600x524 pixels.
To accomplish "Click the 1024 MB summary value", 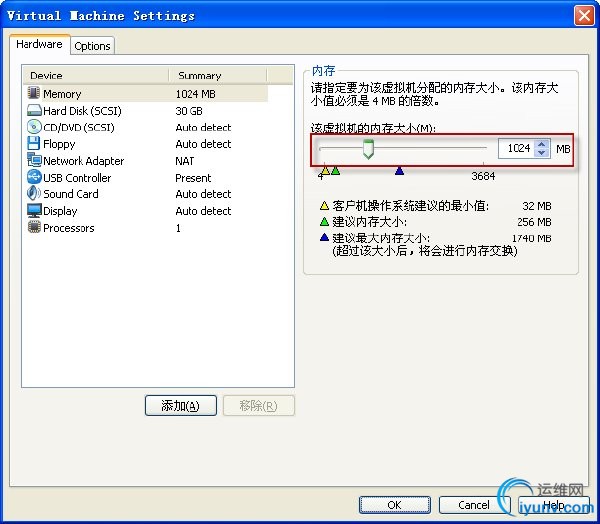I will click(x=196, y=94).
